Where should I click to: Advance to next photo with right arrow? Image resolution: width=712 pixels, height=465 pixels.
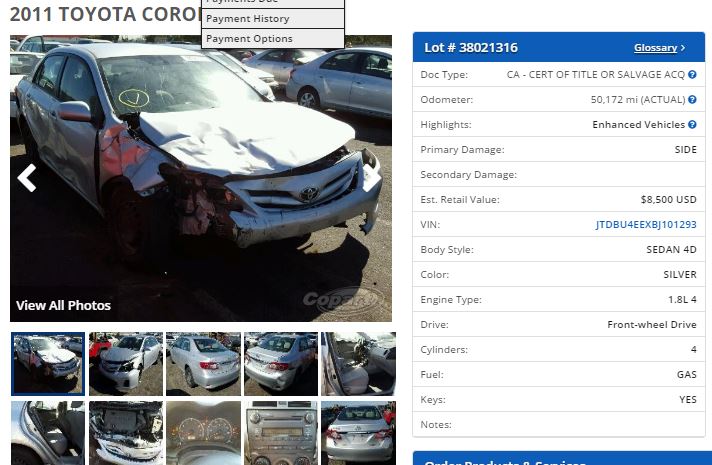tap(372, 178)
